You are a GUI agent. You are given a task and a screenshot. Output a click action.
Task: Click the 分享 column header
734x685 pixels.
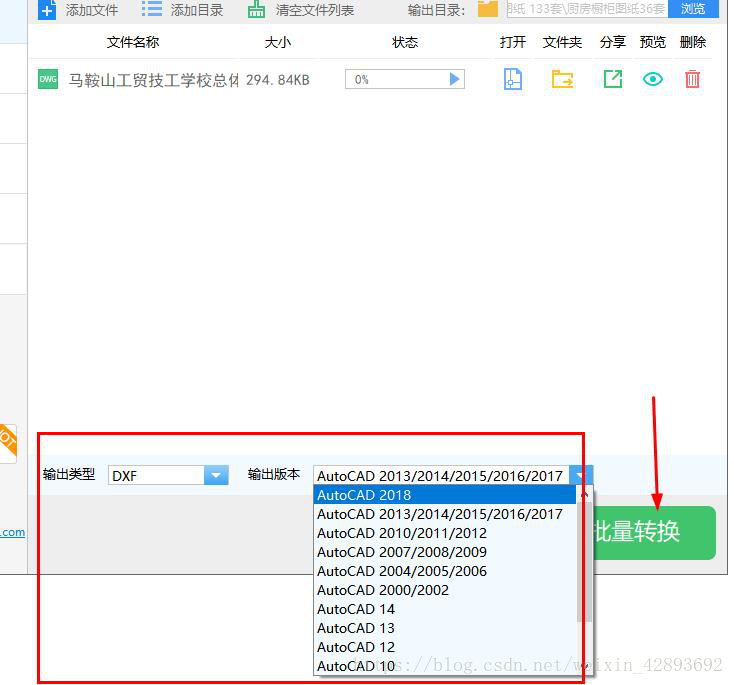[613, 42]
